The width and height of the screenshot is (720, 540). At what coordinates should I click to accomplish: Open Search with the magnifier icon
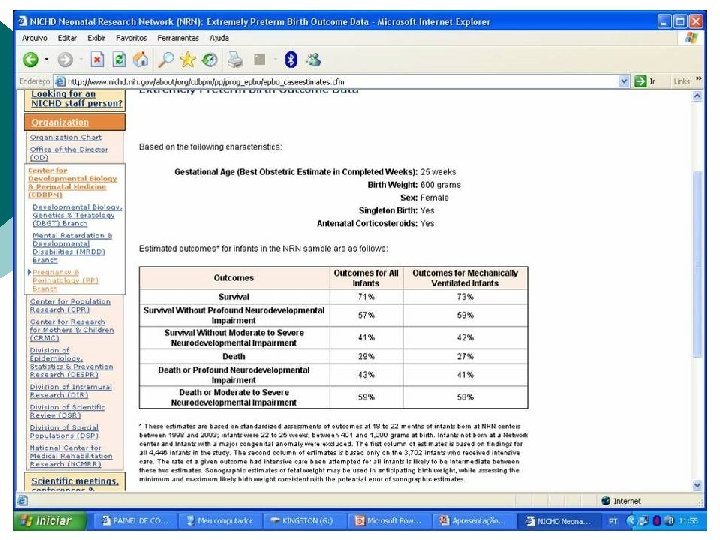[165, 59]
